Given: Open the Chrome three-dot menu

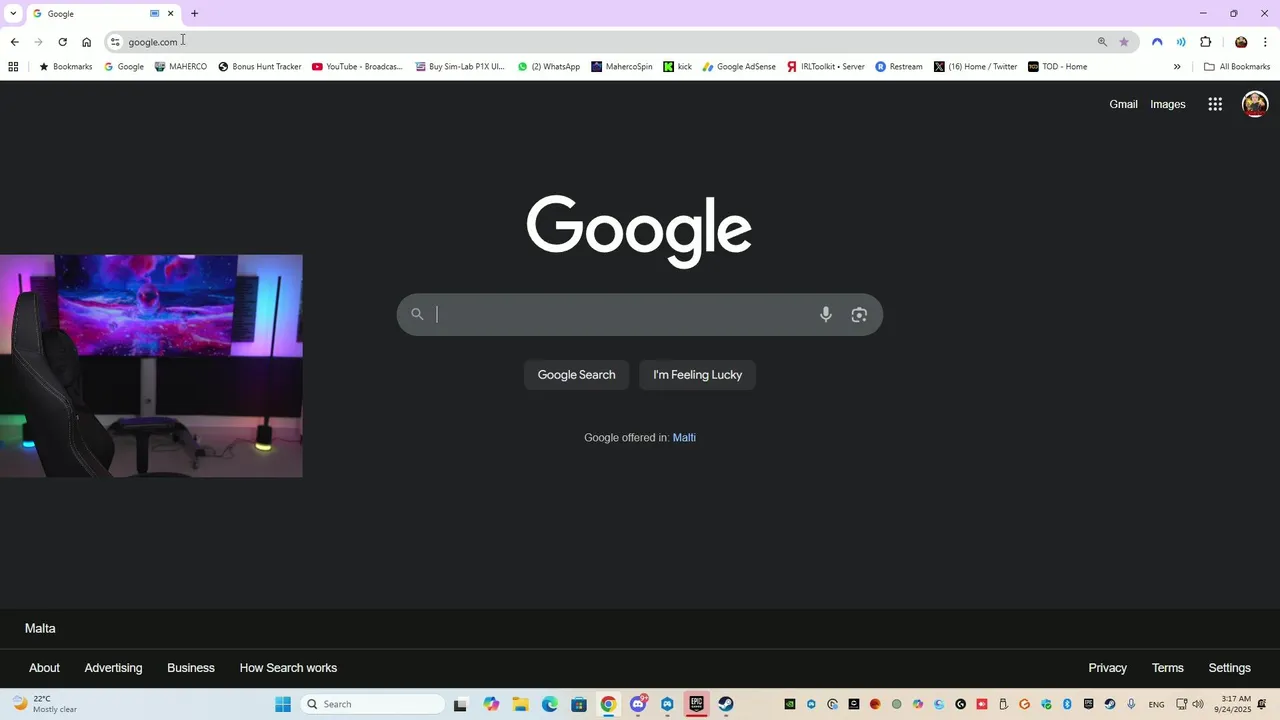Looking at the screenshot, I should [1265, 42].
